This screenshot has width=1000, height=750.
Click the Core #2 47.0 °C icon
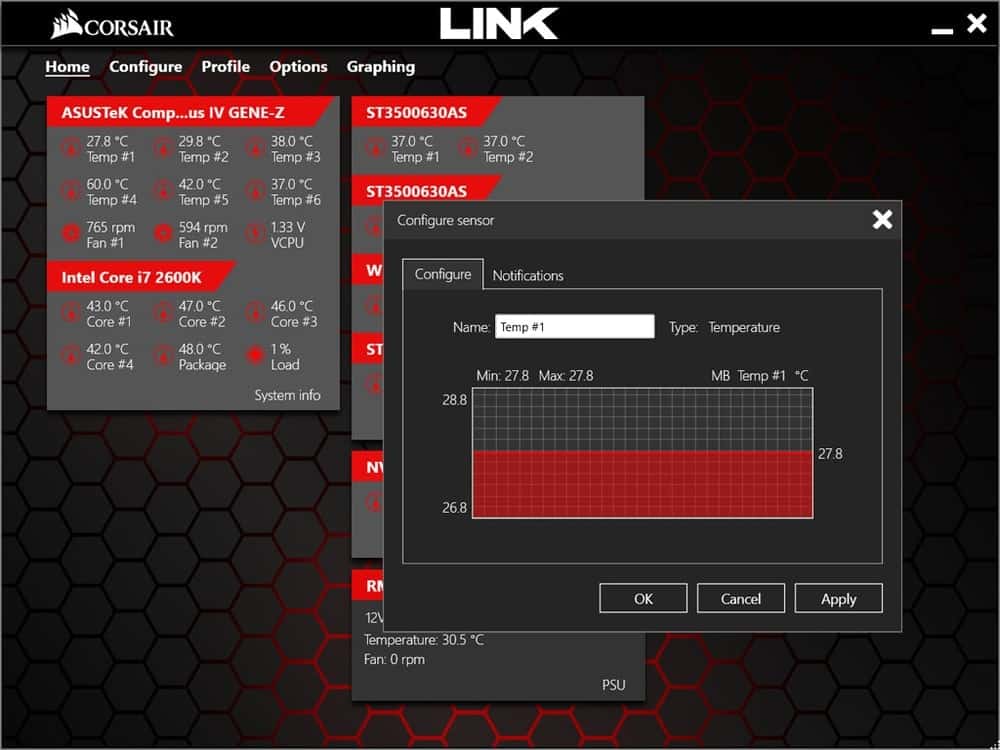[163, 313]
